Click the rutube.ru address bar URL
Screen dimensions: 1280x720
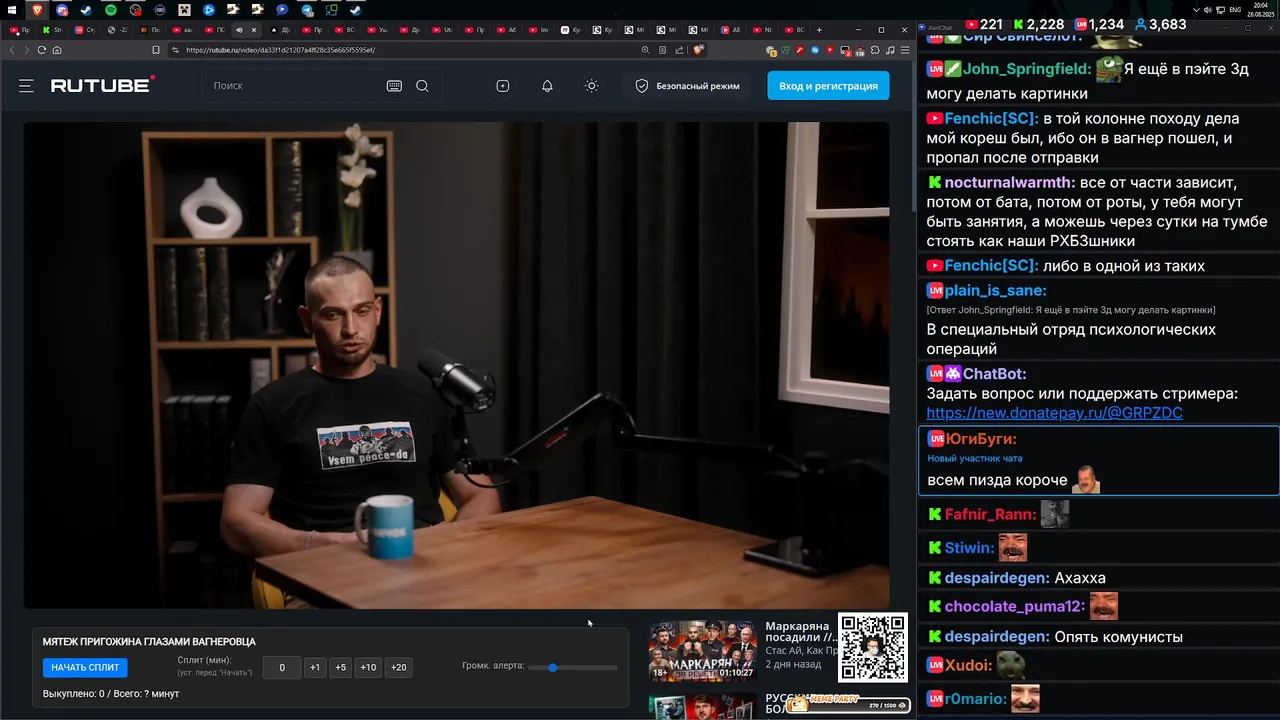point(281,50)
